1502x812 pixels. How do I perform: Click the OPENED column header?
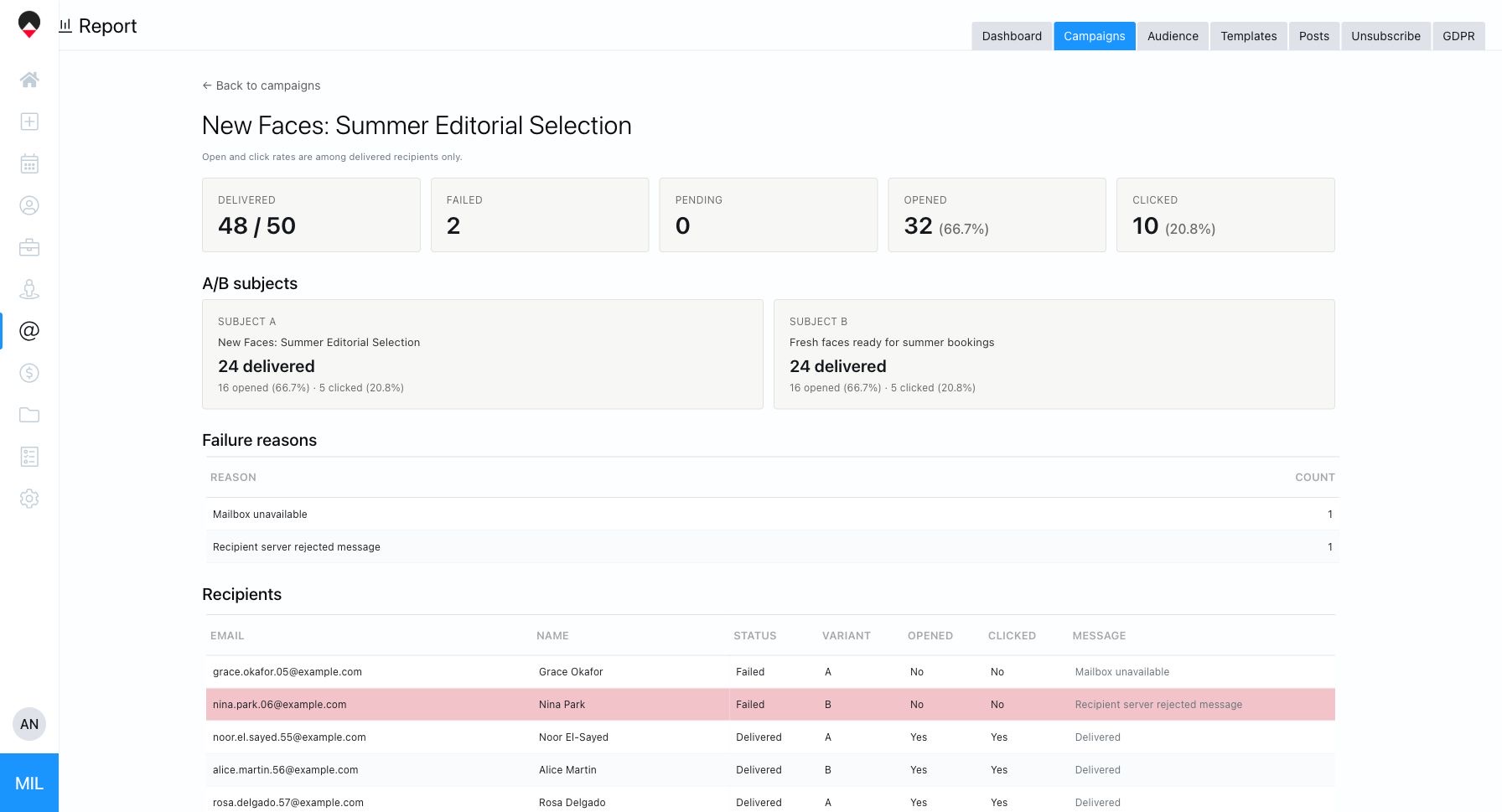pos(930,636)
